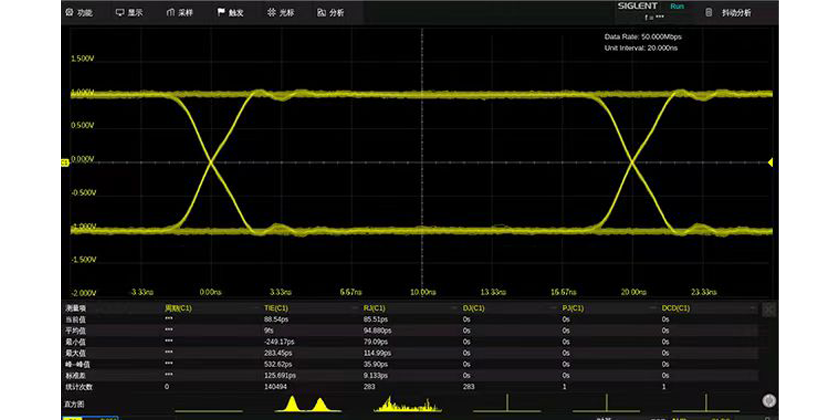Click the Data Rate readout text

(x=642, y=37)
